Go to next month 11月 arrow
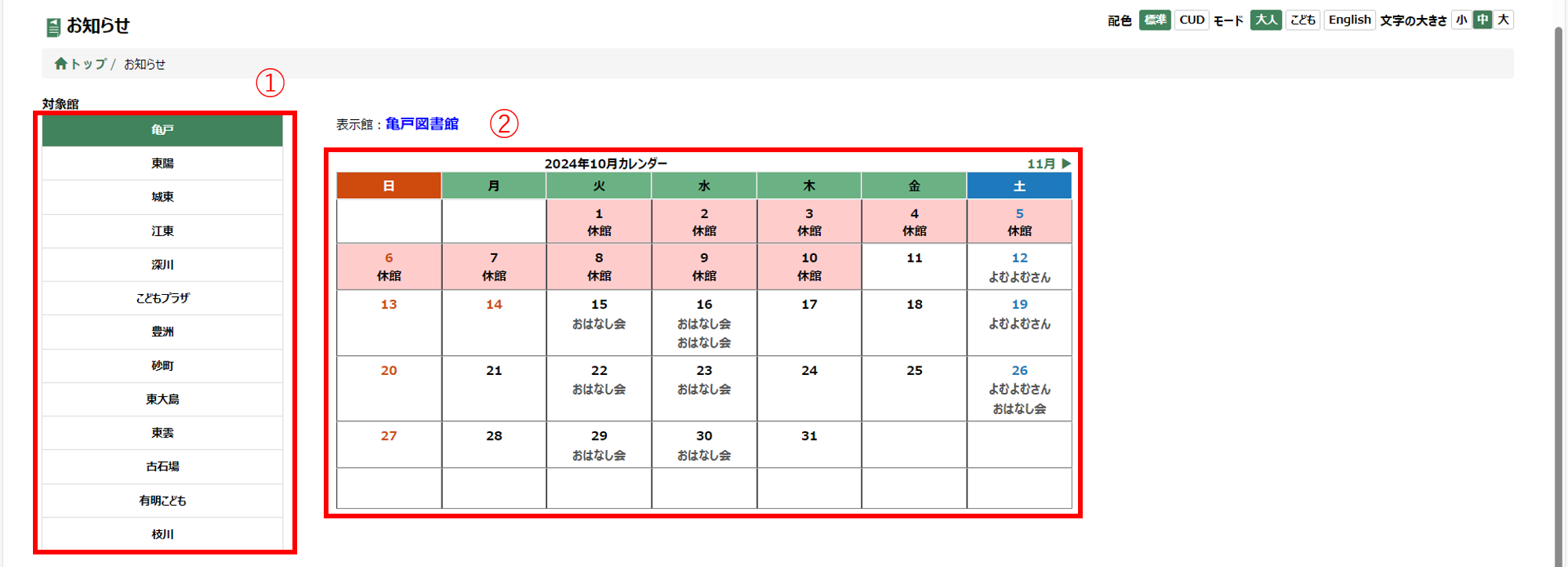1568x567 pixels. point(1049,164)
